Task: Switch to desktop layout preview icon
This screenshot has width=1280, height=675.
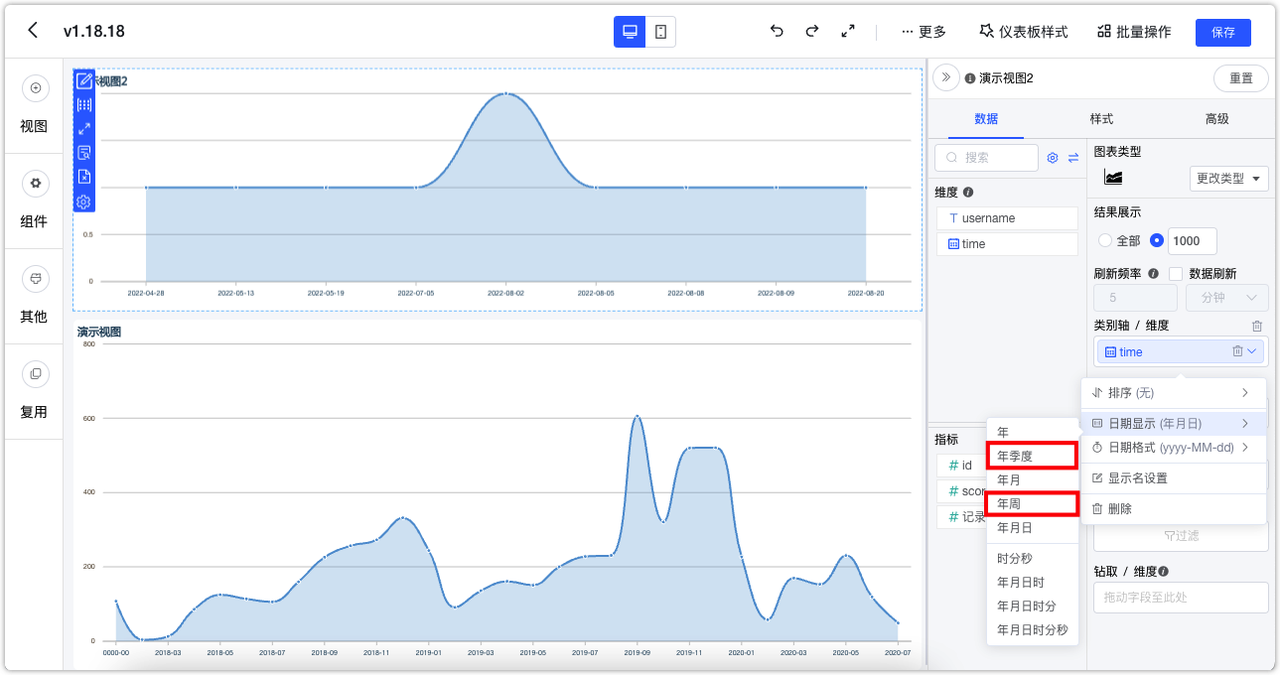Action: (x=630, y=32)
